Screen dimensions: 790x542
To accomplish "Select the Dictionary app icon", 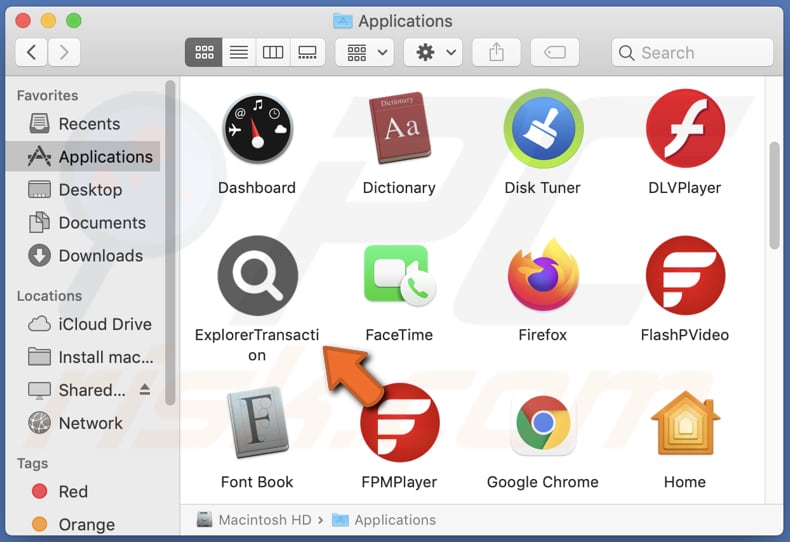I will point(400,128).
